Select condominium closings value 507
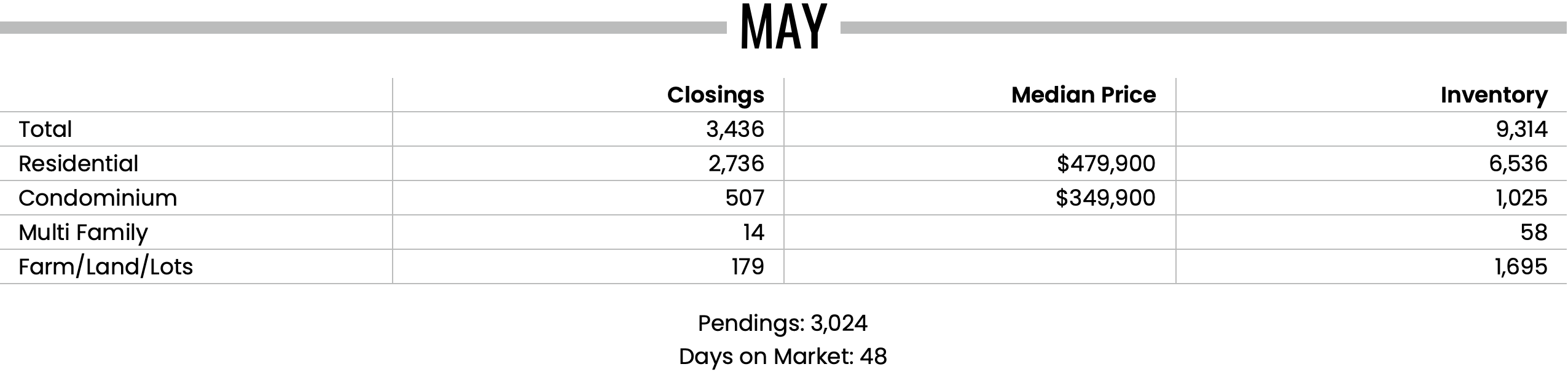The width and height of the screenshot is (1568, 372). pyautogui.click(x=745, y=198)
